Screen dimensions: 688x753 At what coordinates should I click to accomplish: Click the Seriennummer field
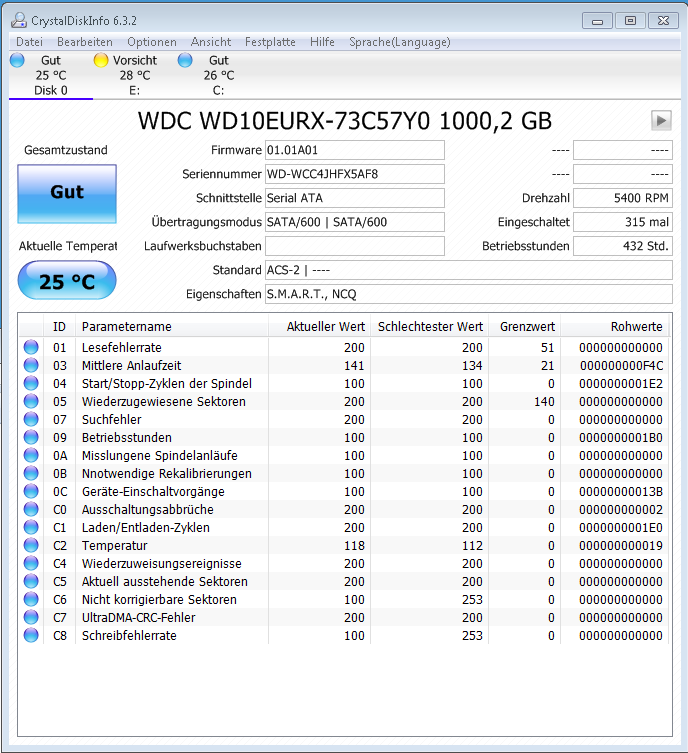click(355, 174)
